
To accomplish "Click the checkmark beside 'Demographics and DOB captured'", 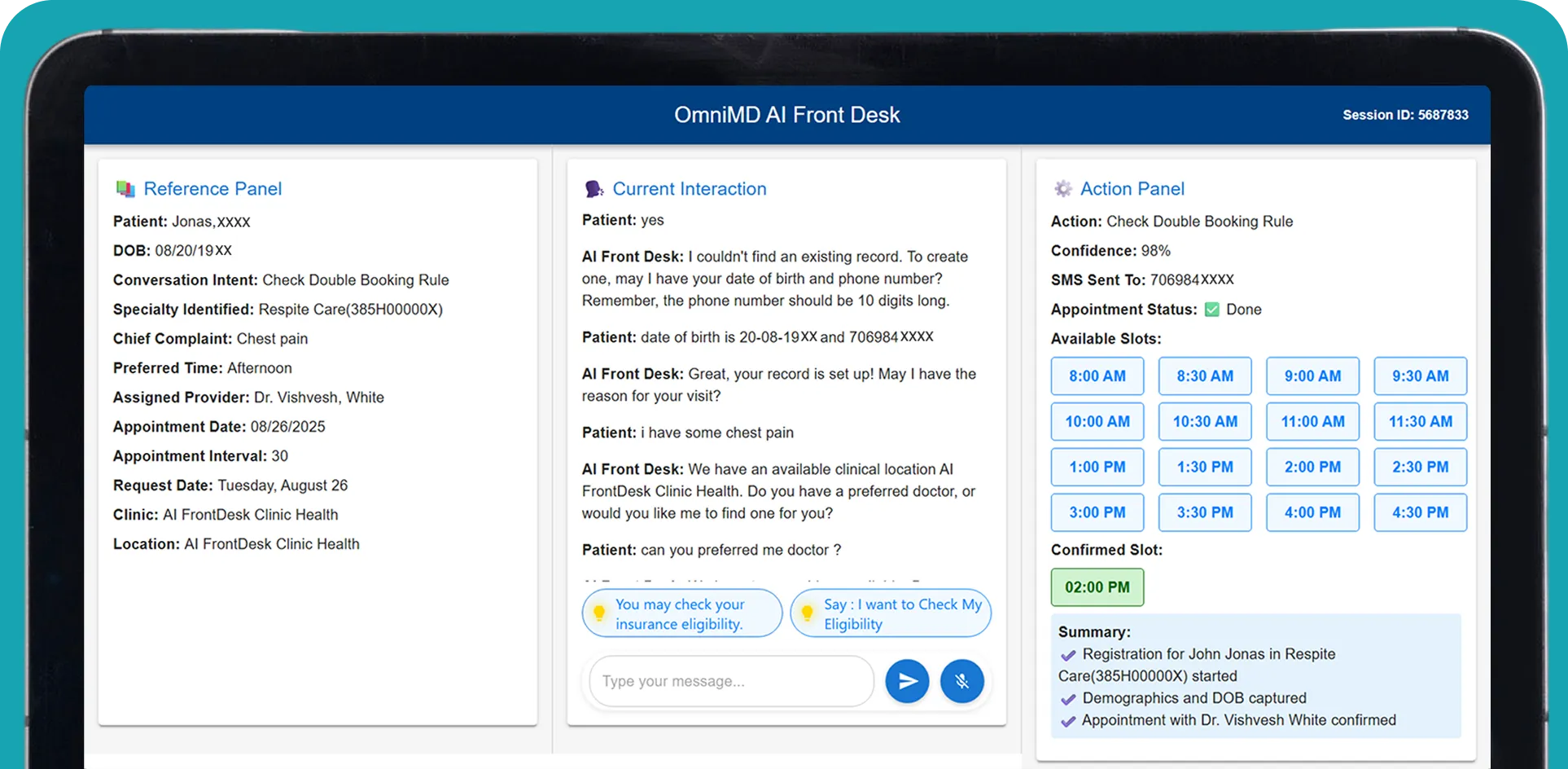I will pyautogui.click(x=1067, y=698).
